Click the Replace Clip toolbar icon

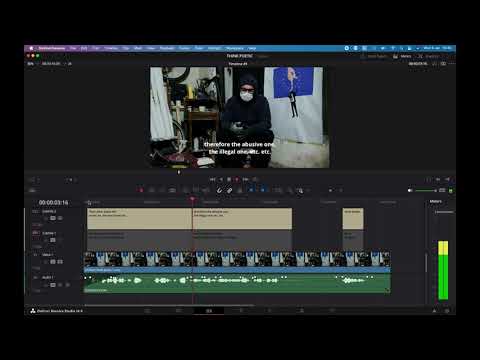pos(206,190)
